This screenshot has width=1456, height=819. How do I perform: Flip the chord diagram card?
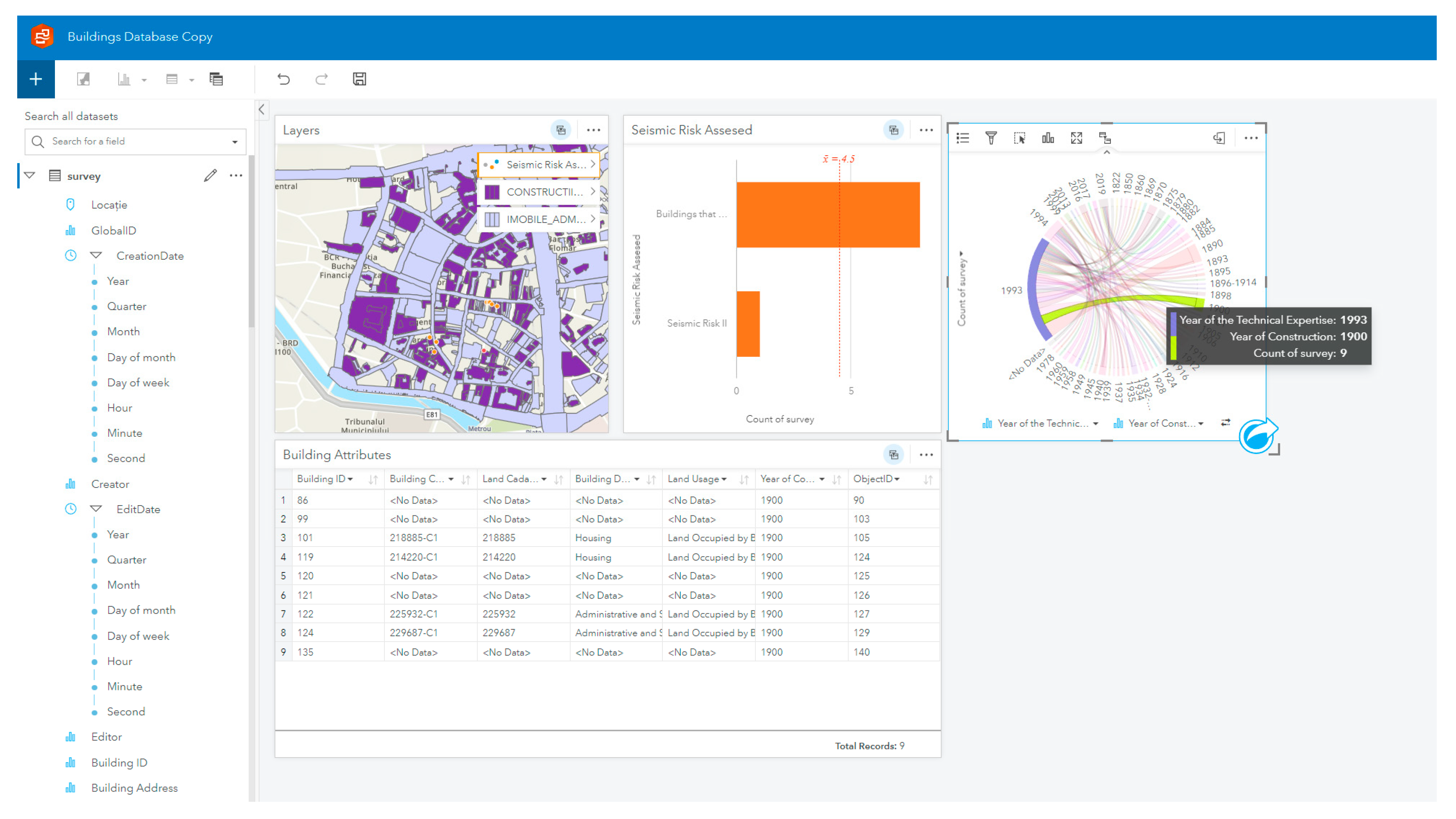click(x=1219, y=138)
